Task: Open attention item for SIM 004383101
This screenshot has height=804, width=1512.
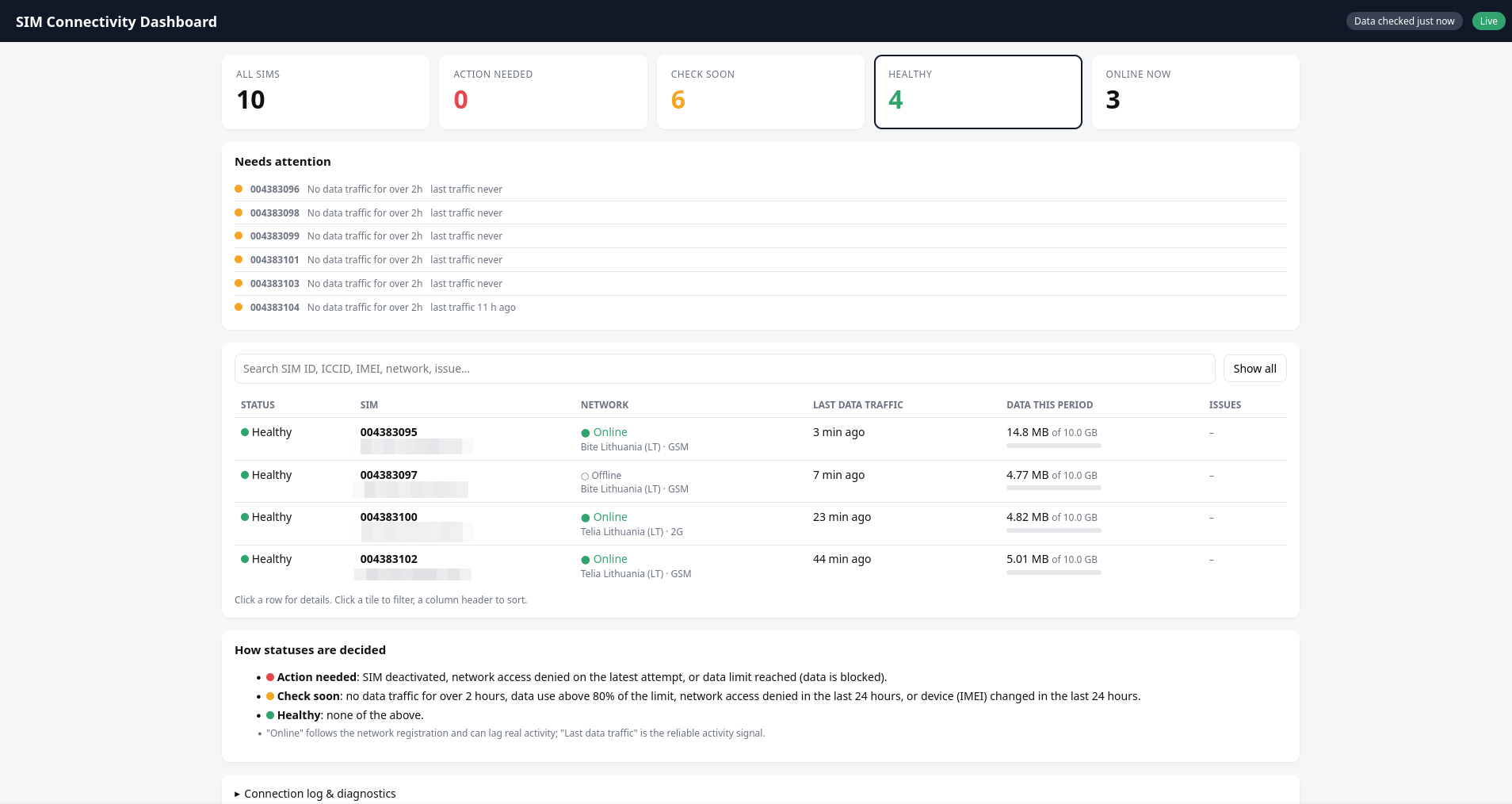Action: pos(761,260)
